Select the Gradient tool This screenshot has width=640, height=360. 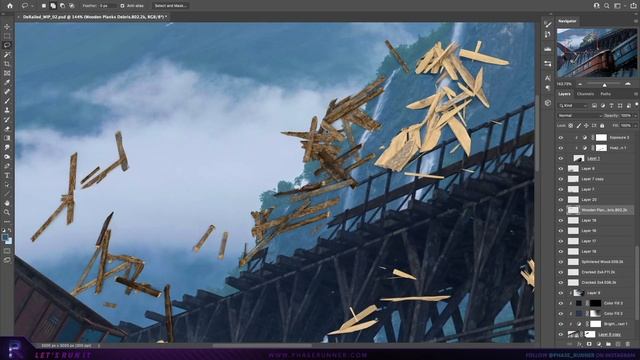[x=7, y=138]
